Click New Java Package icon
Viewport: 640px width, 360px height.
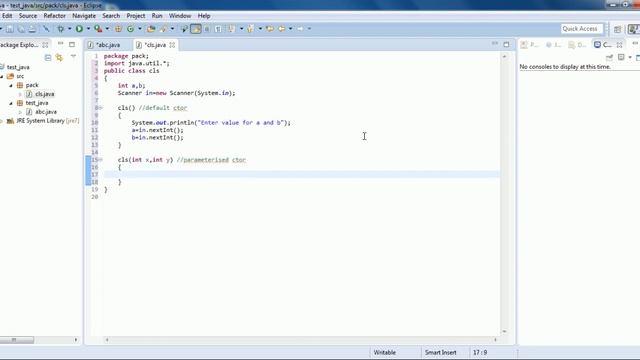point(118,29)
